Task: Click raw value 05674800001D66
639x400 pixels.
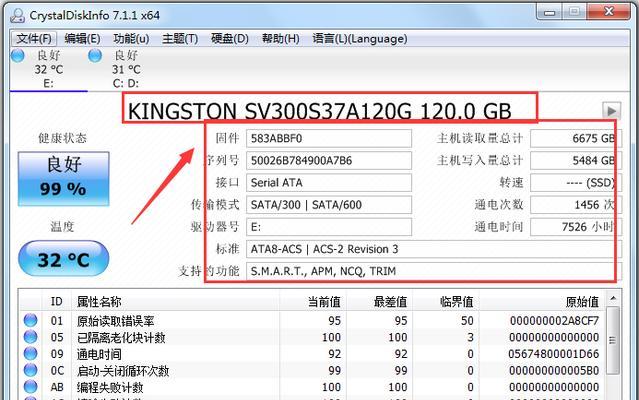Action: pos(554,354)
